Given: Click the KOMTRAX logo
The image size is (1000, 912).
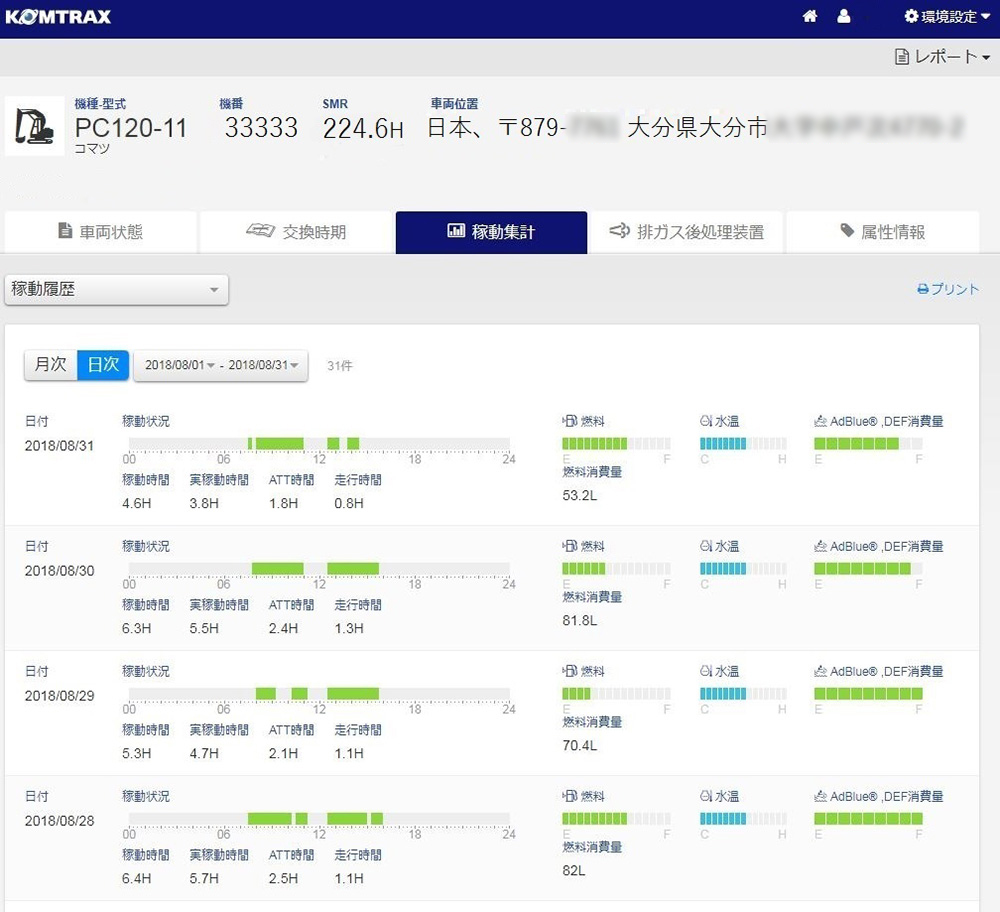Looking at the screenshot, I should [x=59, y=17].
